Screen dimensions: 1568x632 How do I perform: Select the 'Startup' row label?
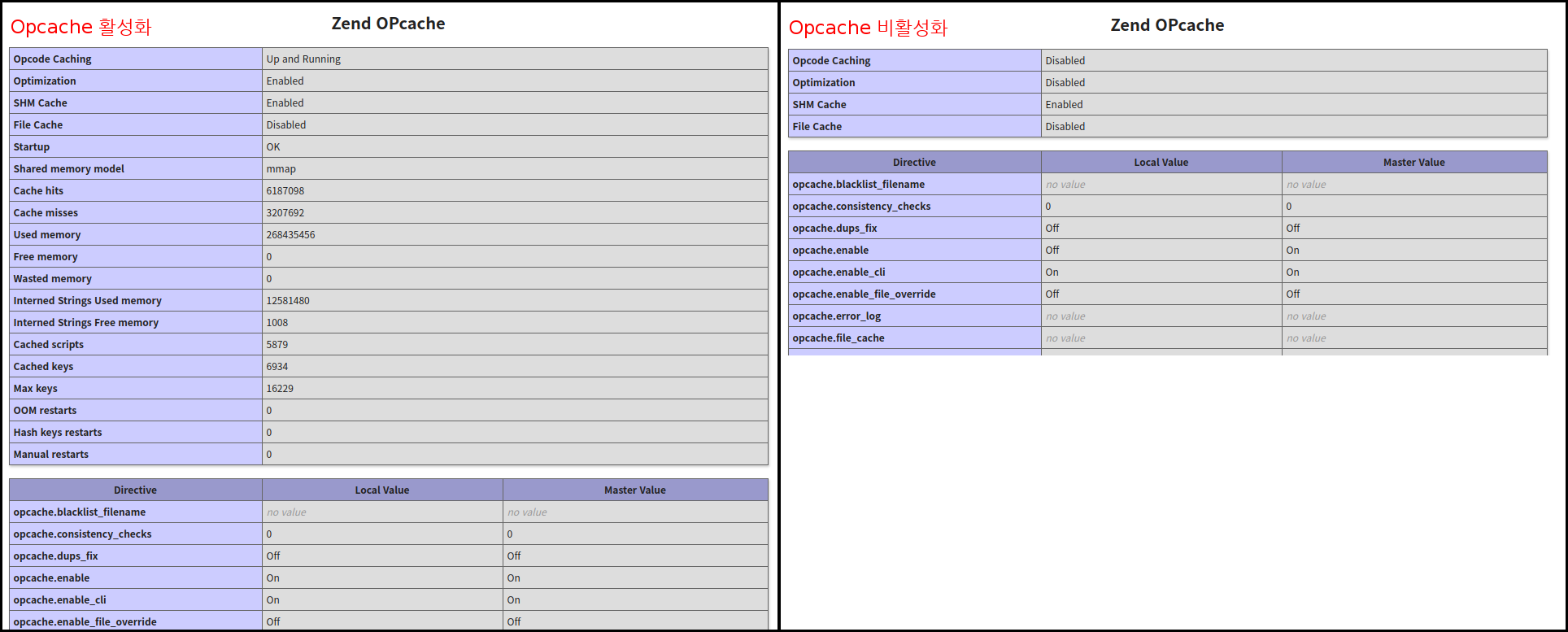click(x=32, y=146)
